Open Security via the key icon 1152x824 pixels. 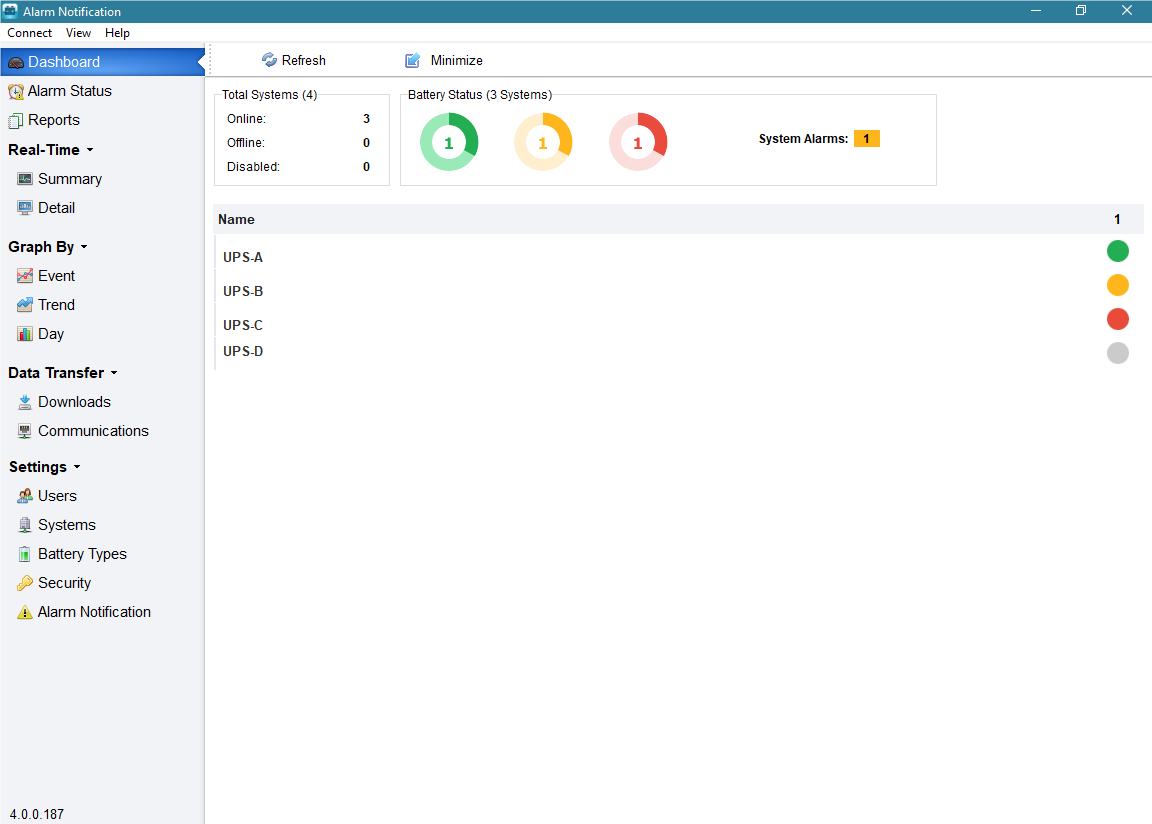25,583
